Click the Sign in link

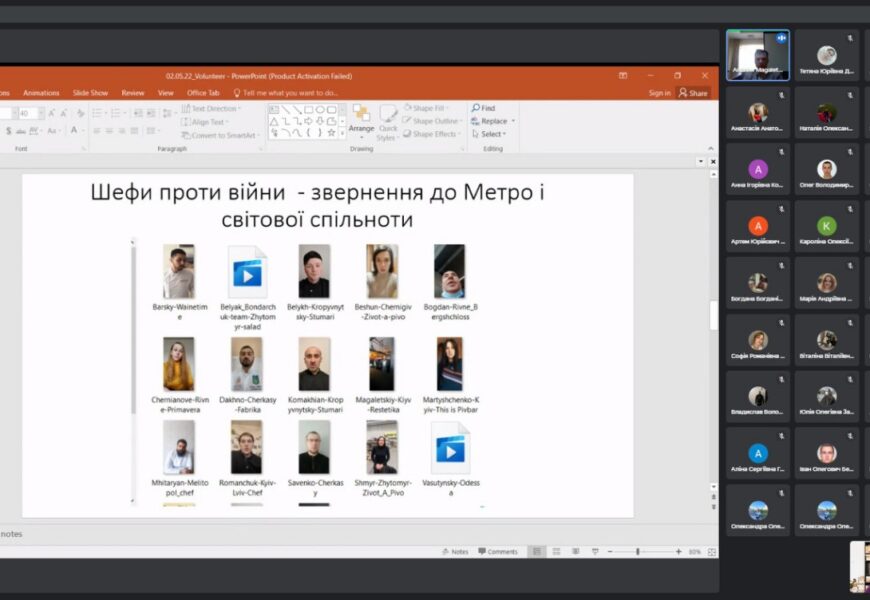pos(659,93)
